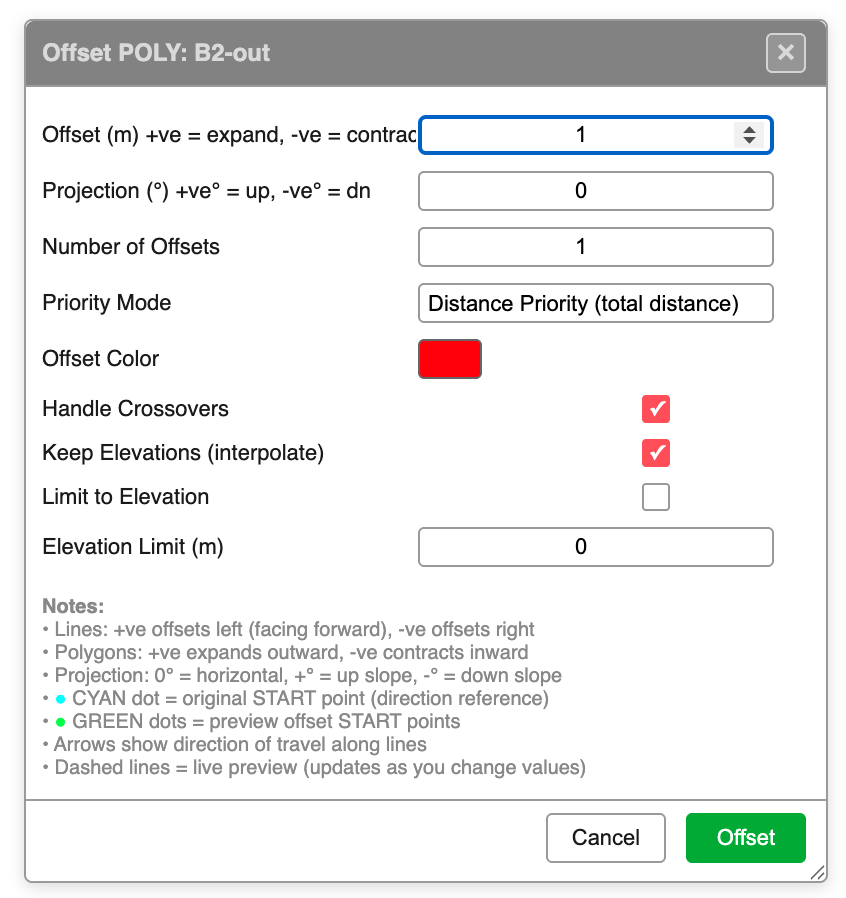This screenshot has height=898, width=846.
Task: Uncheck the Handle Crossovers checkbox
Action: (x=656, y=409)
